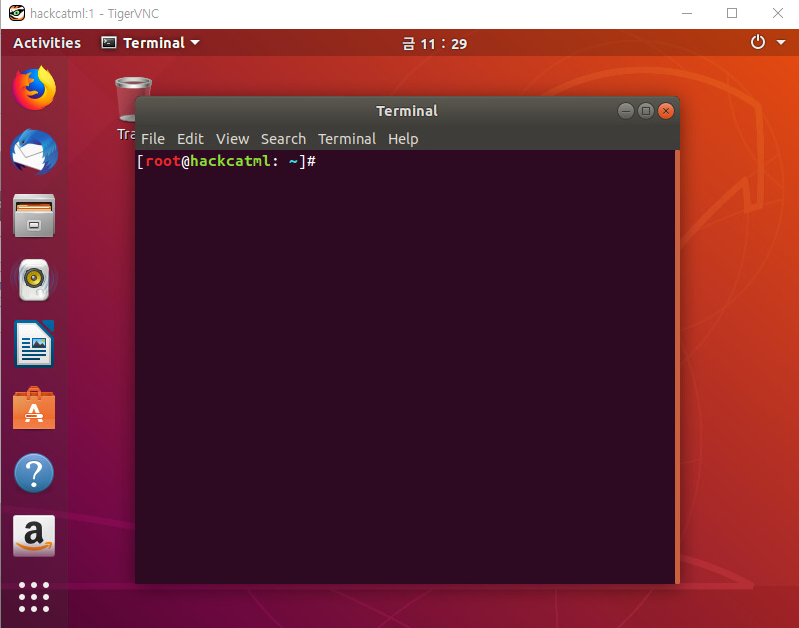Open LibreOffice Writer from the dock

pyautogui.click(x=34, y=344)
